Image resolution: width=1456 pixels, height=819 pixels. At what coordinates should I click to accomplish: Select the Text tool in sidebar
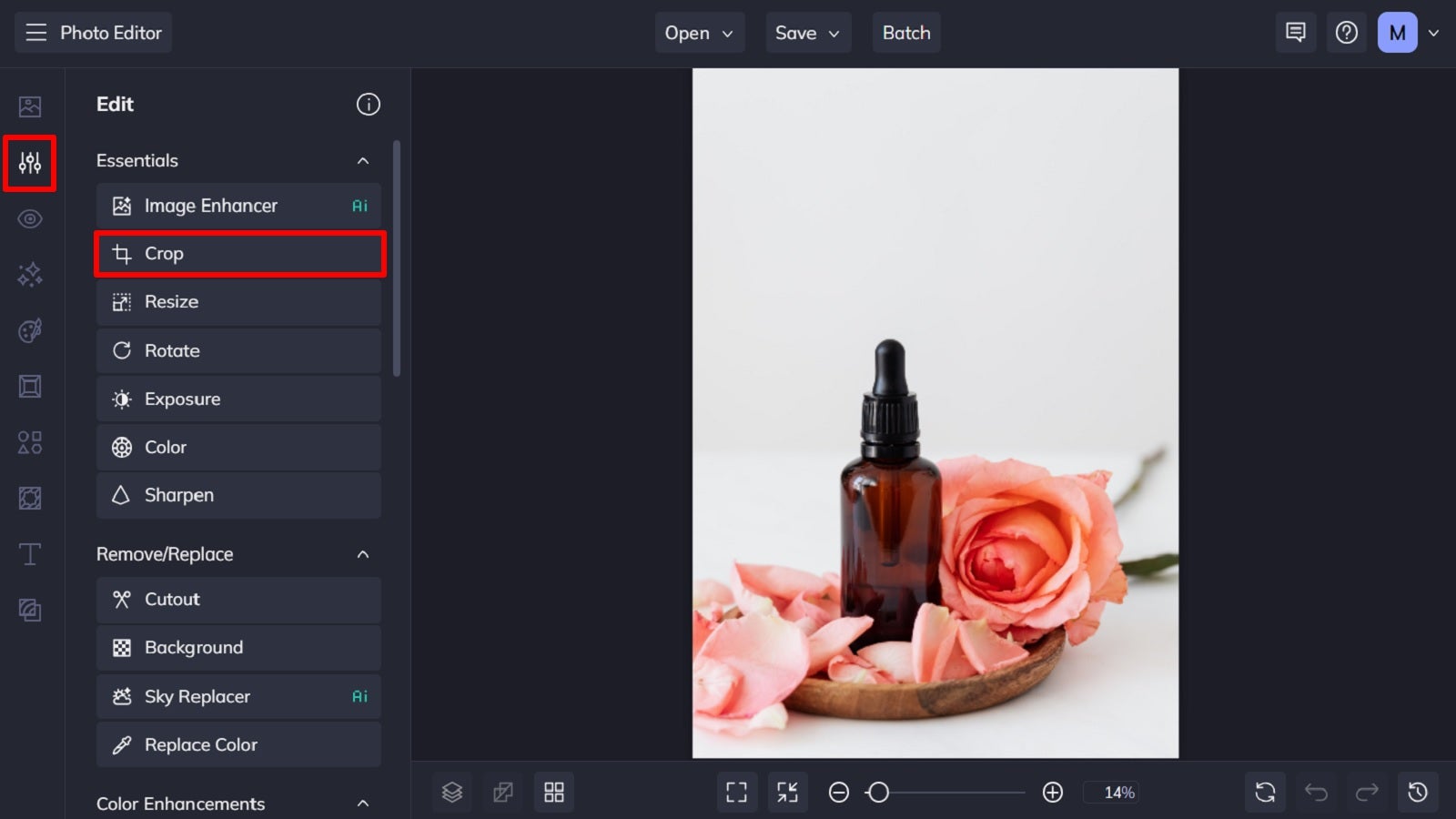(x=30, y=554)
